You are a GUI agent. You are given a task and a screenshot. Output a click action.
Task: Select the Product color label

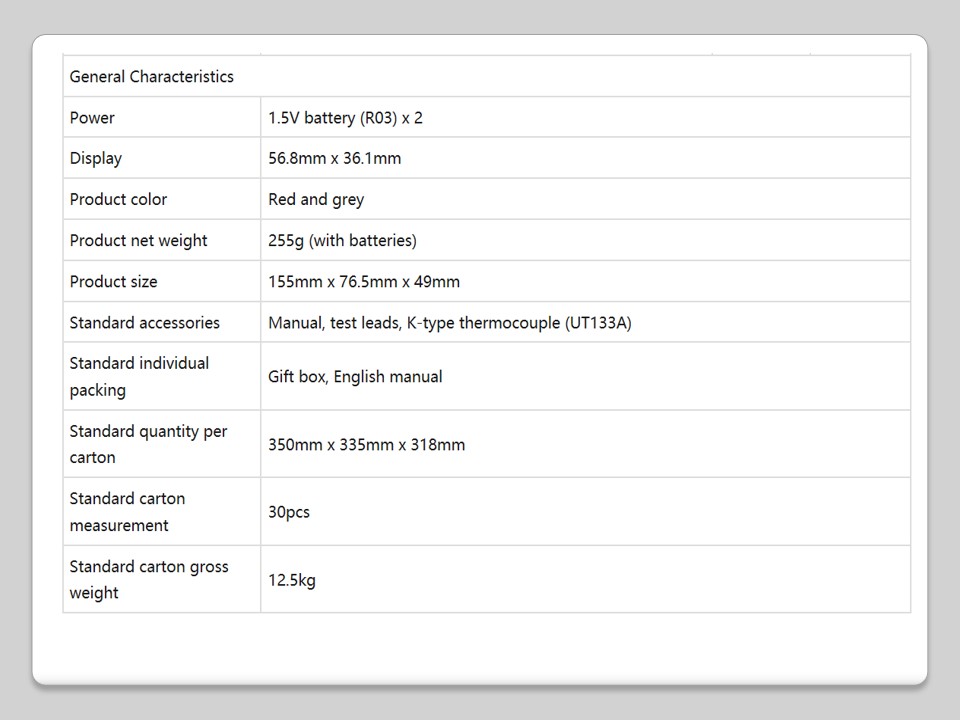(118, 199)
